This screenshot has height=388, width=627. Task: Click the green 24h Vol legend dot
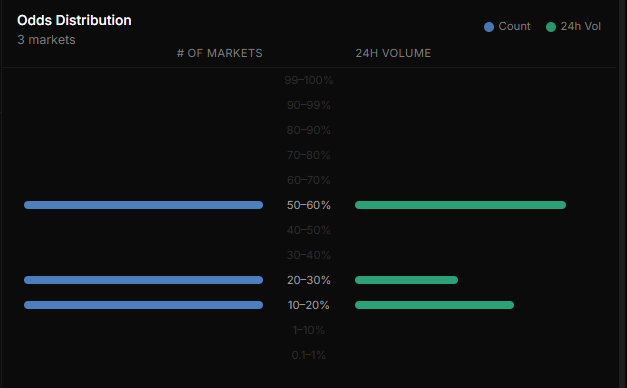551,27
